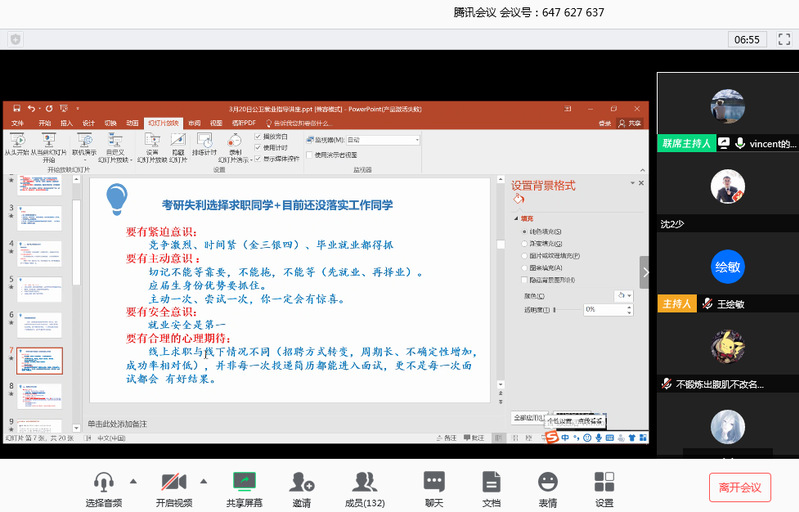Turn on camera with 开启视频
The height and width of the screenshot is (512, 799).
coord(168,481)
